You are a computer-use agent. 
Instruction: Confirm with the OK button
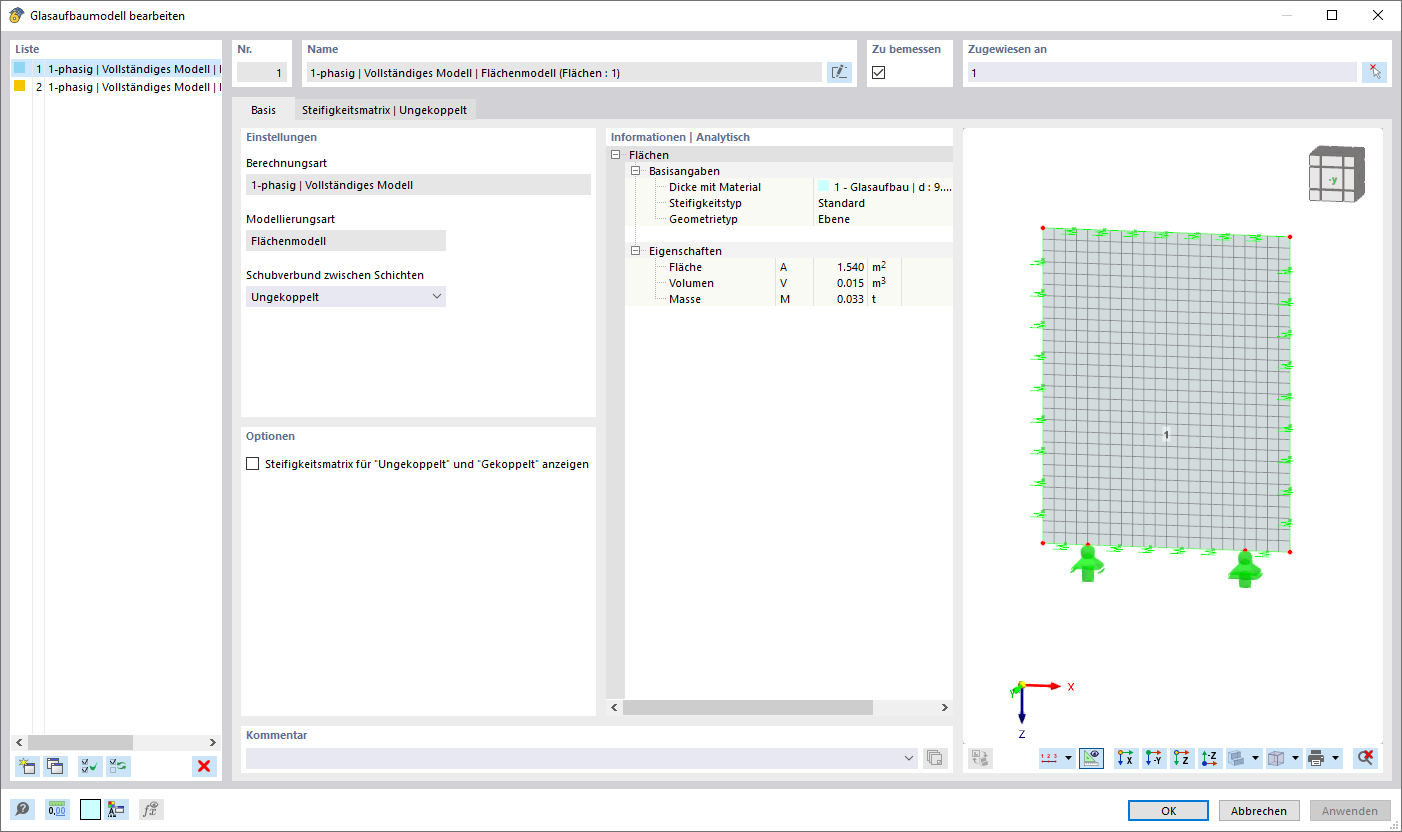pos(1168,811)
